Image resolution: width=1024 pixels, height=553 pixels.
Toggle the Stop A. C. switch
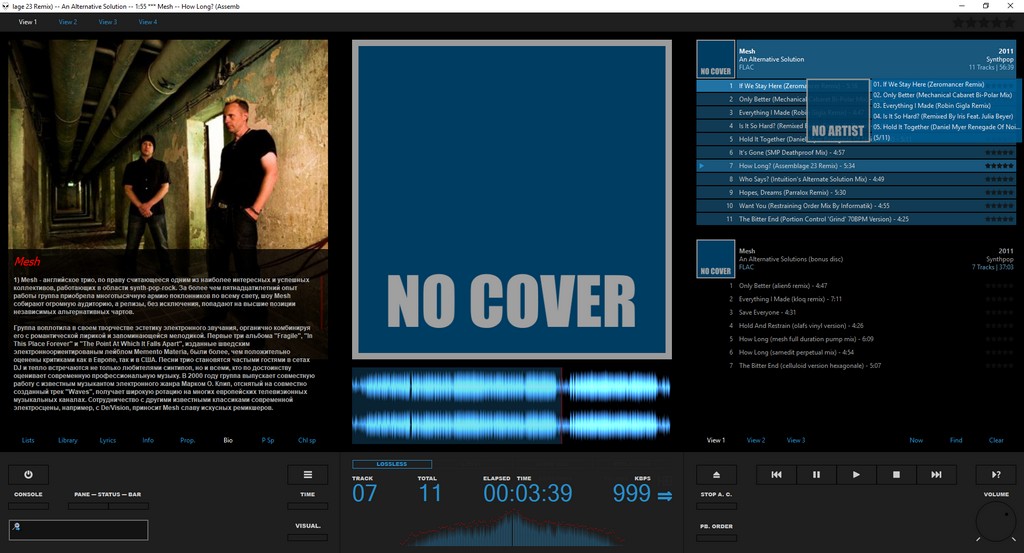pos(716,506)
